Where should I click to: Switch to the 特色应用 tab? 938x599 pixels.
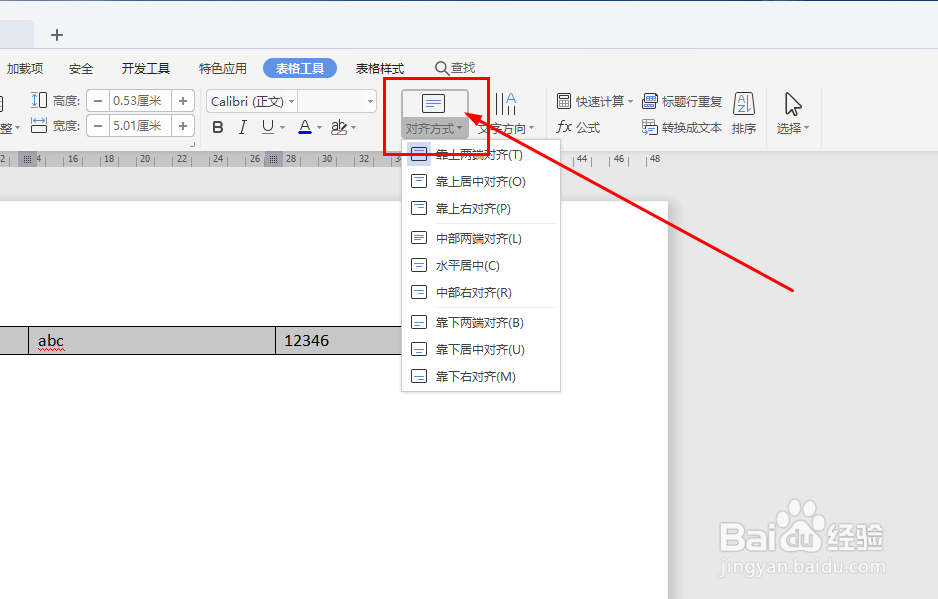tap(223, 69)
